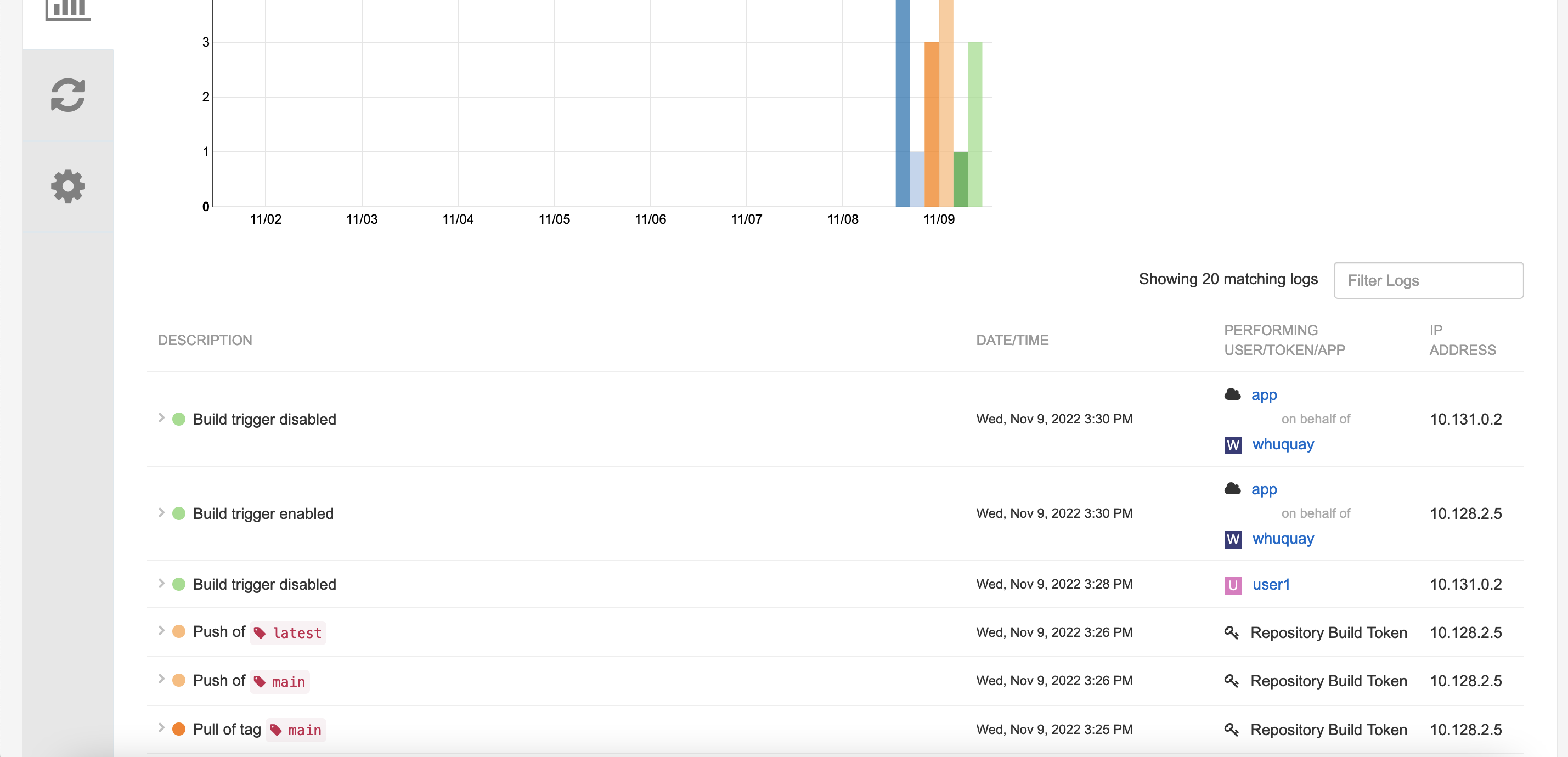Open the Usage Logs bar chart tab
1568x757 pixels.
click(x=67, y=10)
